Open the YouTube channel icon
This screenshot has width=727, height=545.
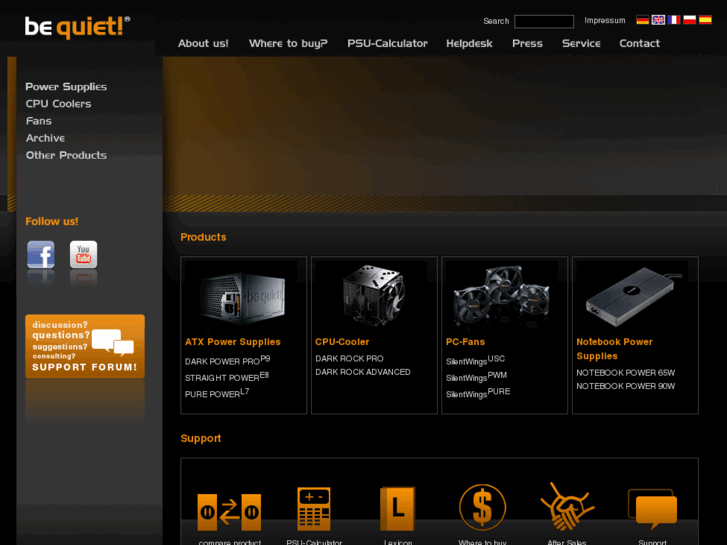83,254
